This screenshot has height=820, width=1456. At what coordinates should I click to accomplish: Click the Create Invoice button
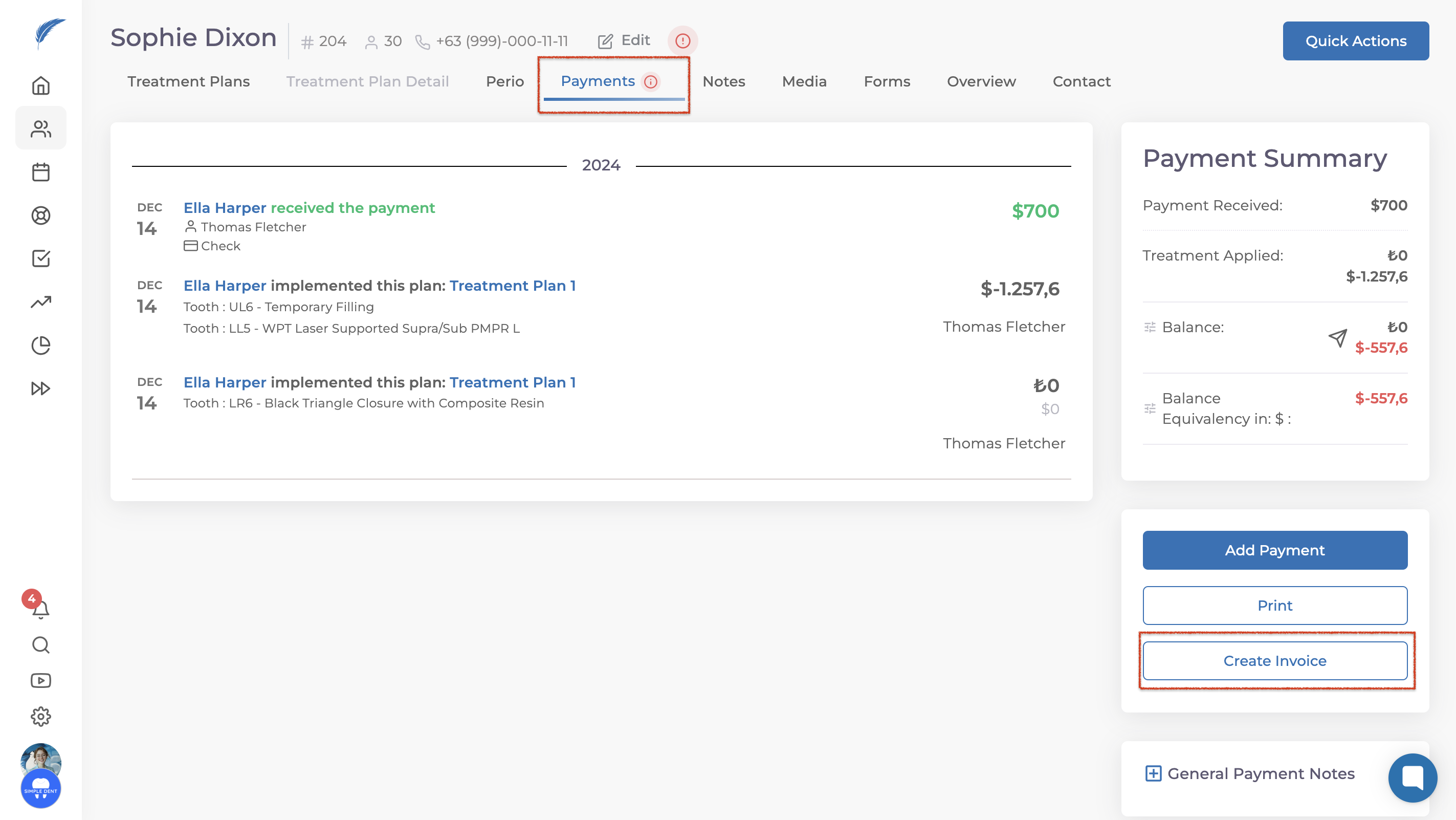click(x=1274, y=660)
